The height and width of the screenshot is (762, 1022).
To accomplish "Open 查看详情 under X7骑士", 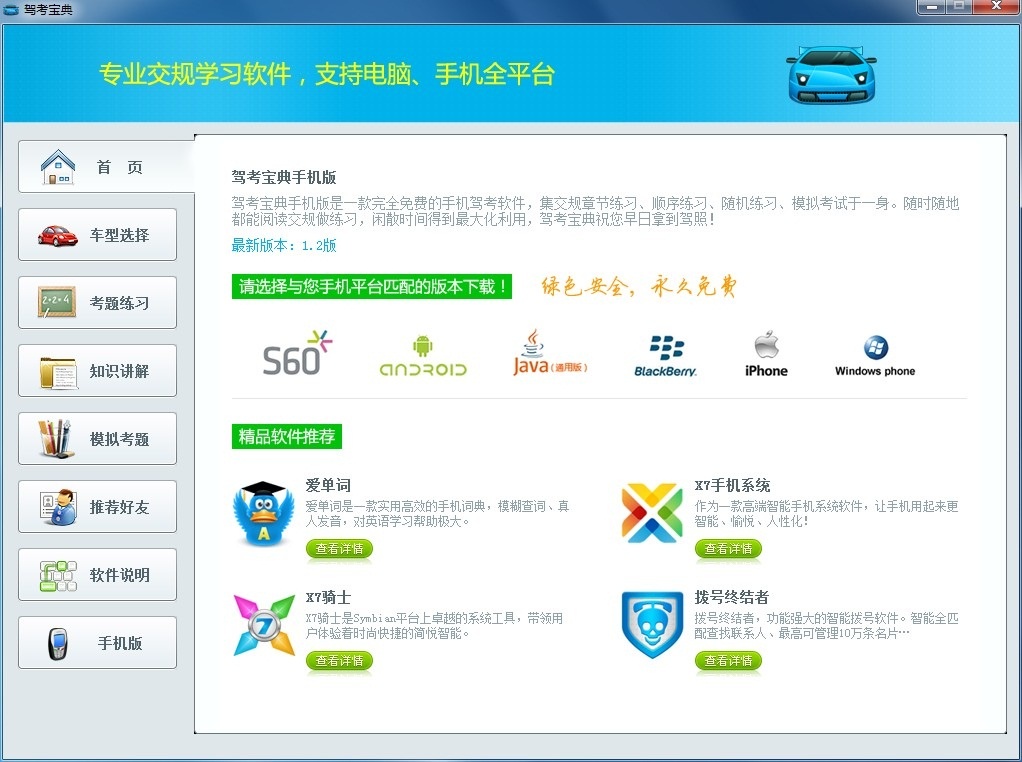I will coord(339,660).
